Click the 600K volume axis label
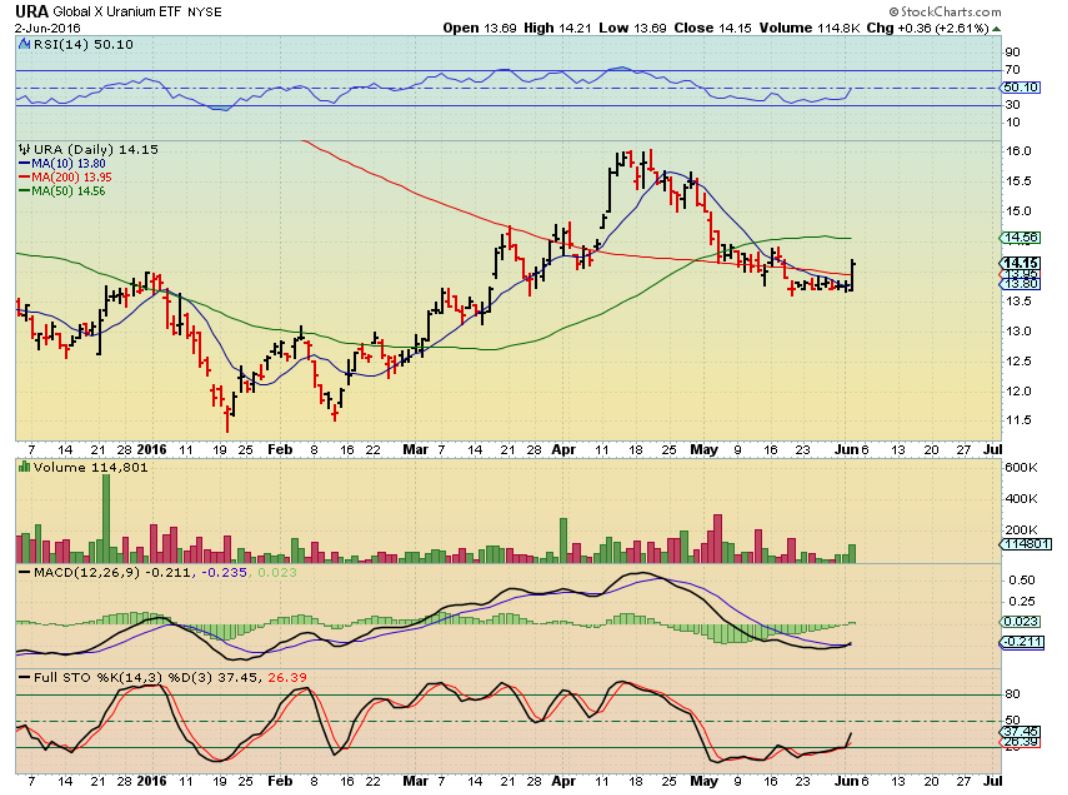This screenshot has height=795, width=1068. 1021,467
